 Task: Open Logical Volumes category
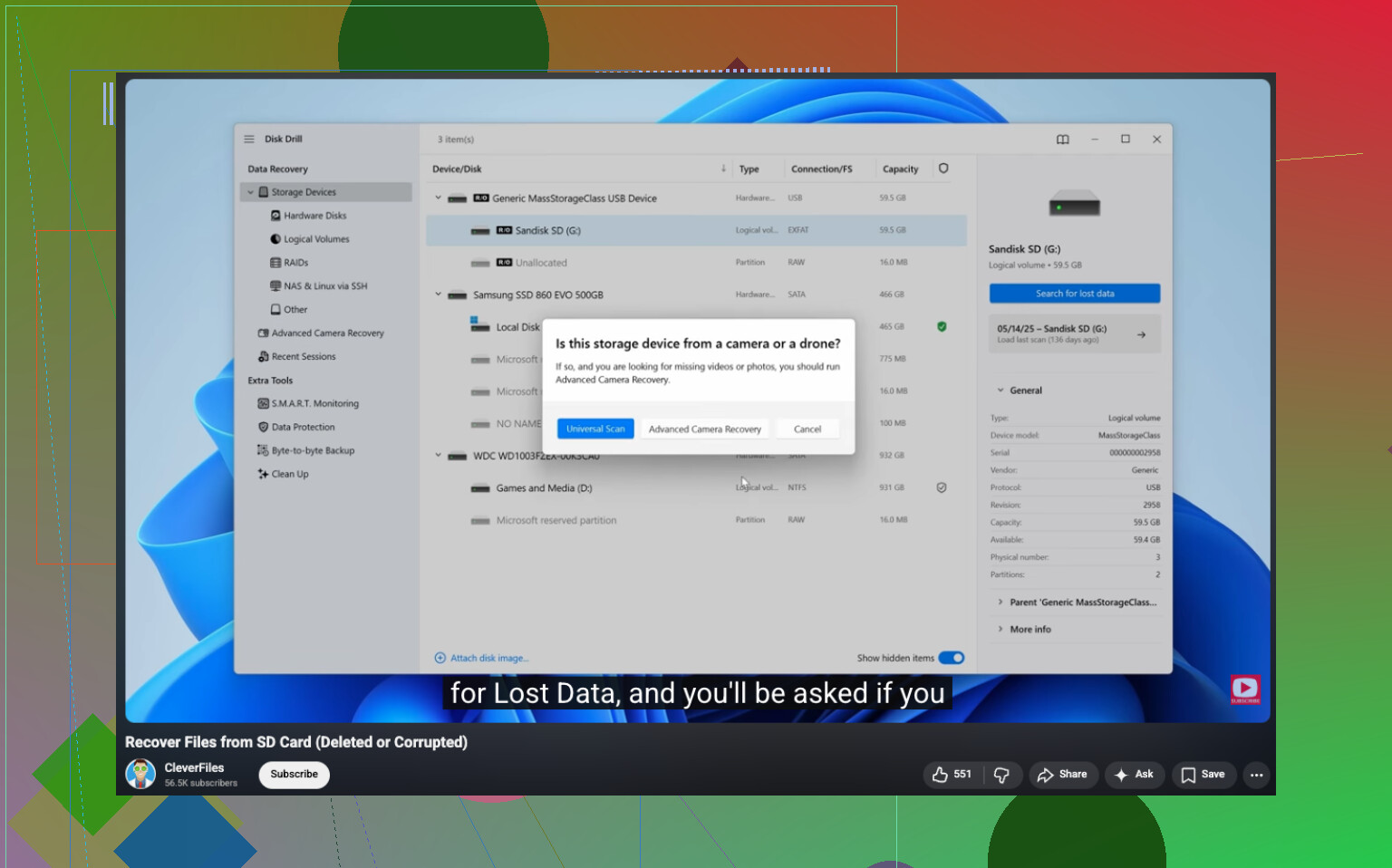point(309,239)
